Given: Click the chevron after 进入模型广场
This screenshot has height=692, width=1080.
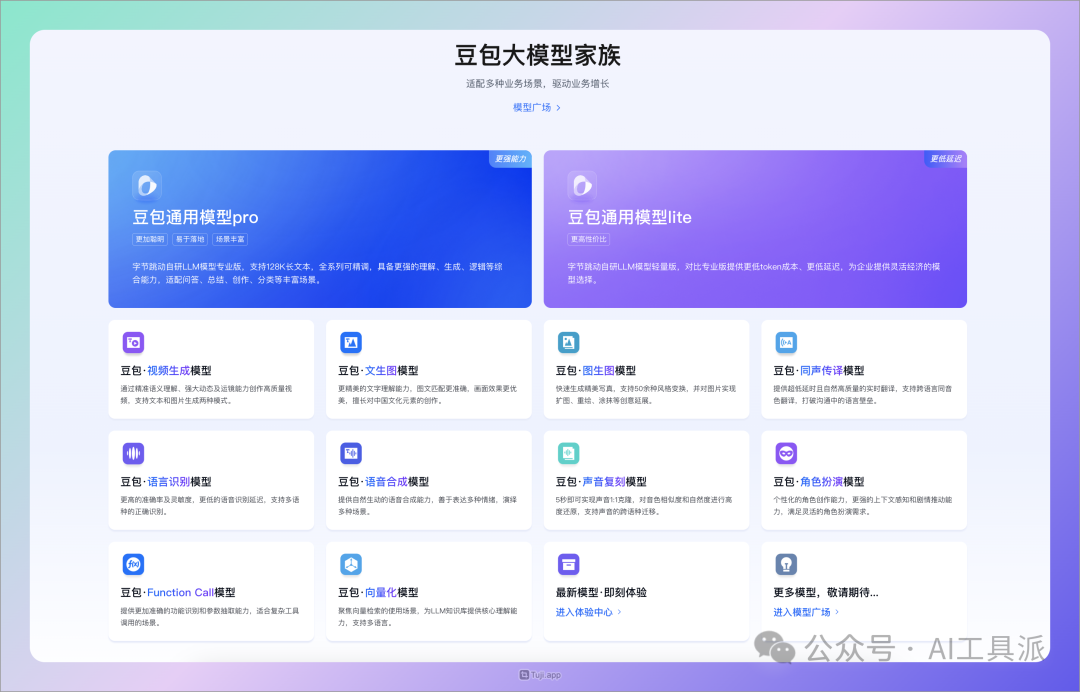Looking at the screenshot, I should pyautogui.click(x=837, y=612).
